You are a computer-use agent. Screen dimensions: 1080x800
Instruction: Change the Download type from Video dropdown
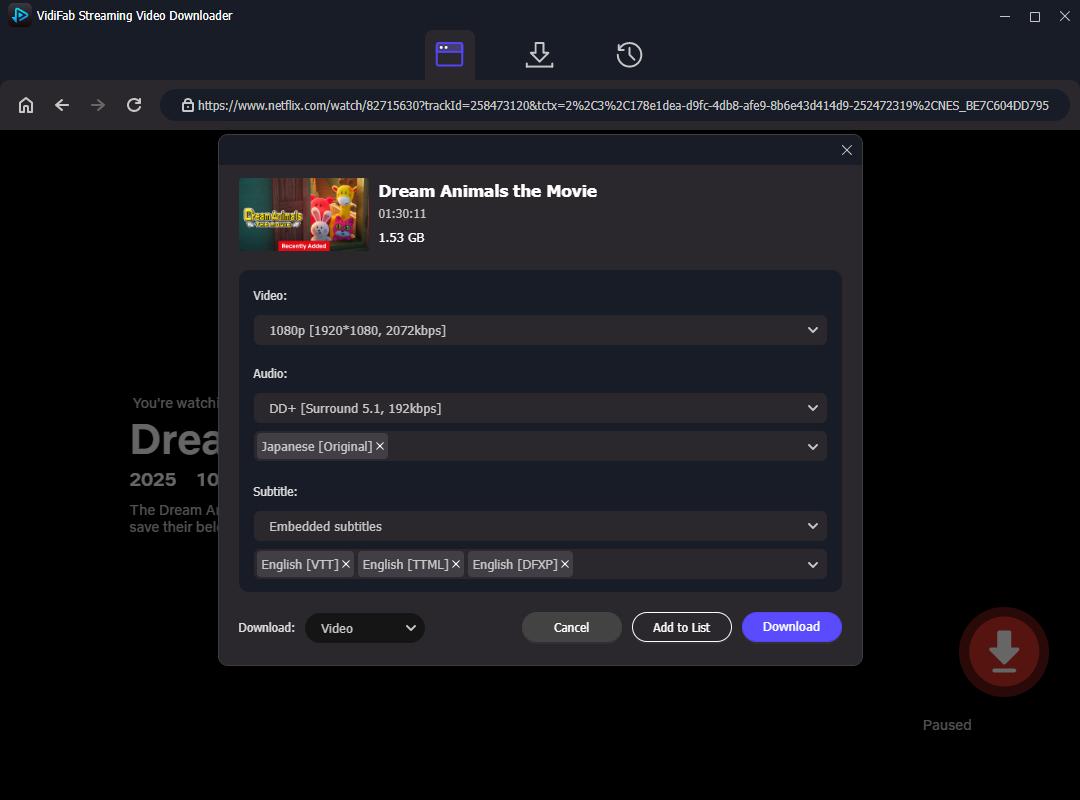tap(365, 628)
